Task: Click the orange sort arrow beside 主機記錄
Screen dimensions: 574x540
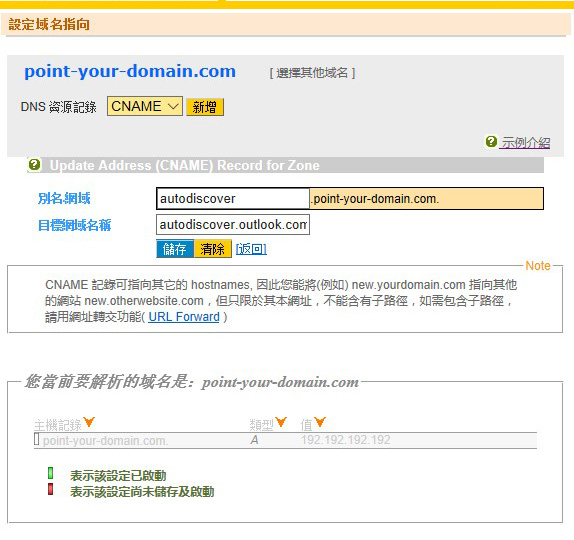Action: coord(89,422)
